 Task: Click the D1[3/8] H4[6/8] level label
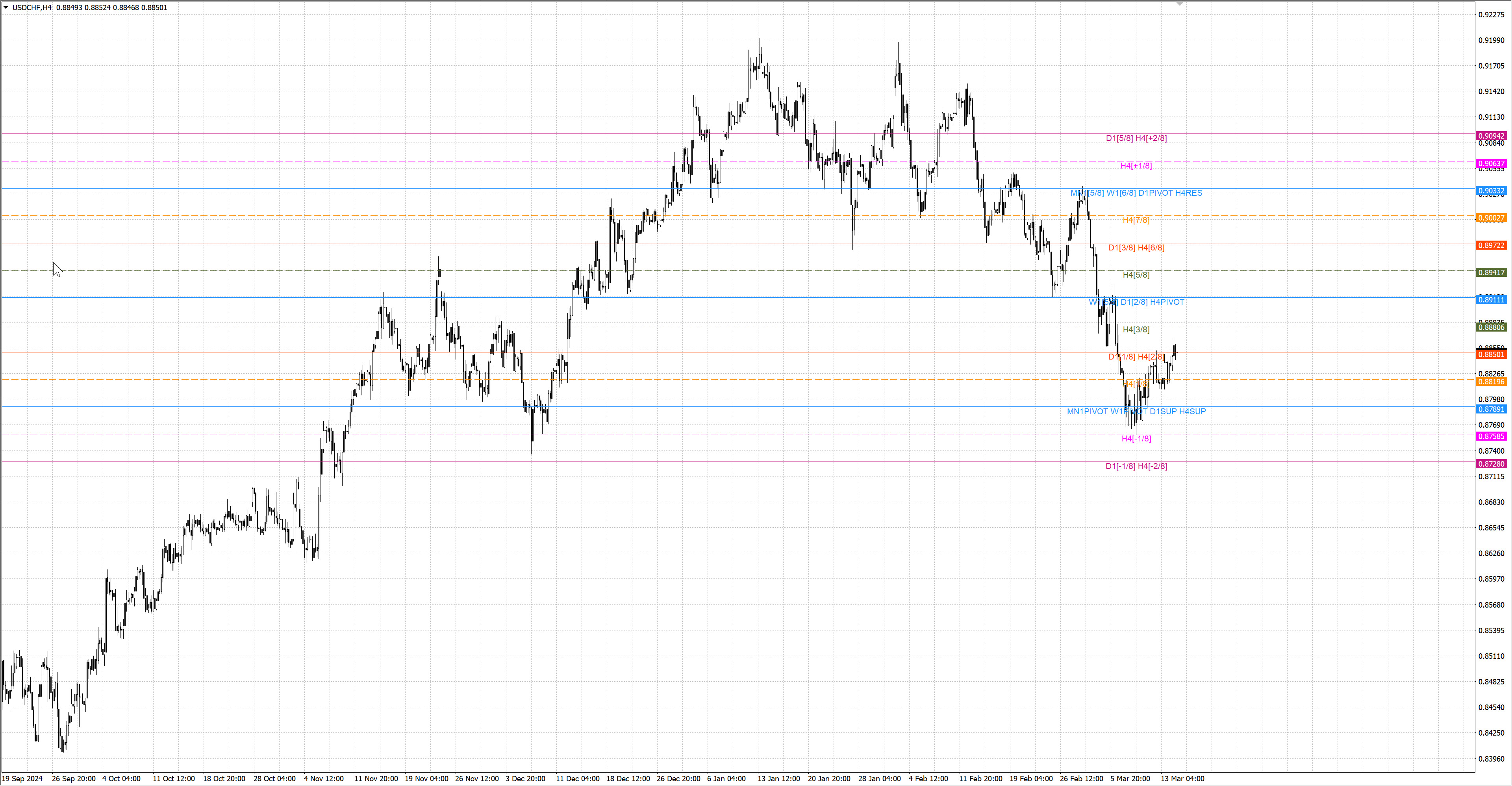(1136, 248)
